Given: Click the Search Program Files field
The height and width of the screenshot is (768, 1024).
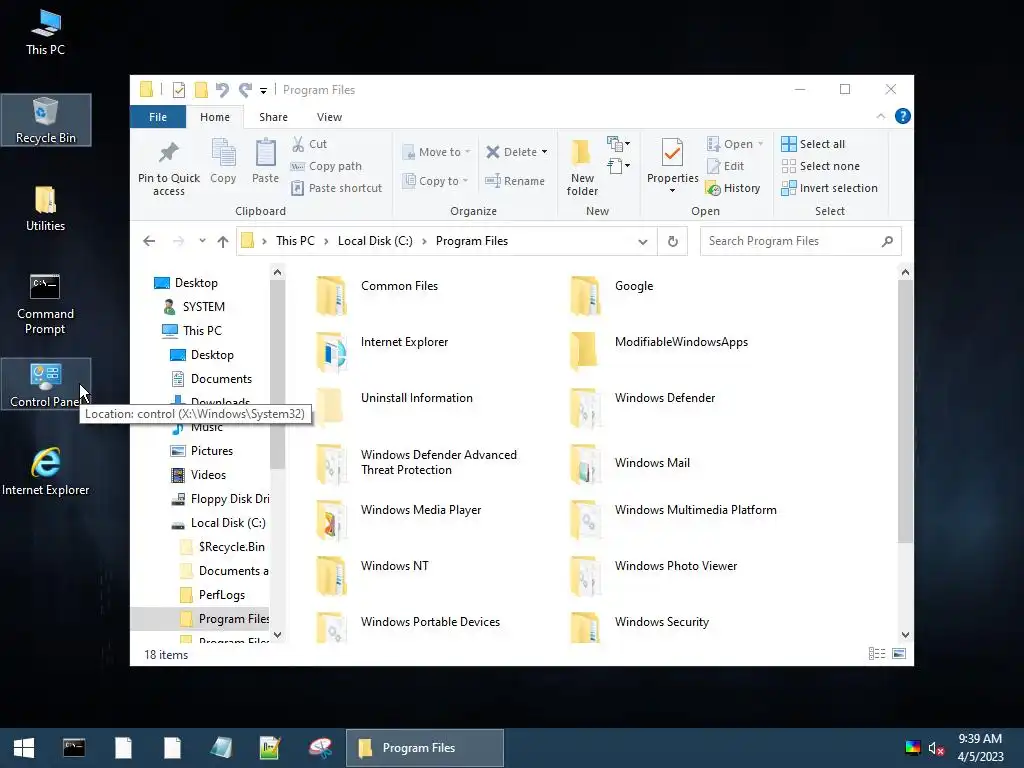Looking at the screenshot, I should [x=800, y=241].
